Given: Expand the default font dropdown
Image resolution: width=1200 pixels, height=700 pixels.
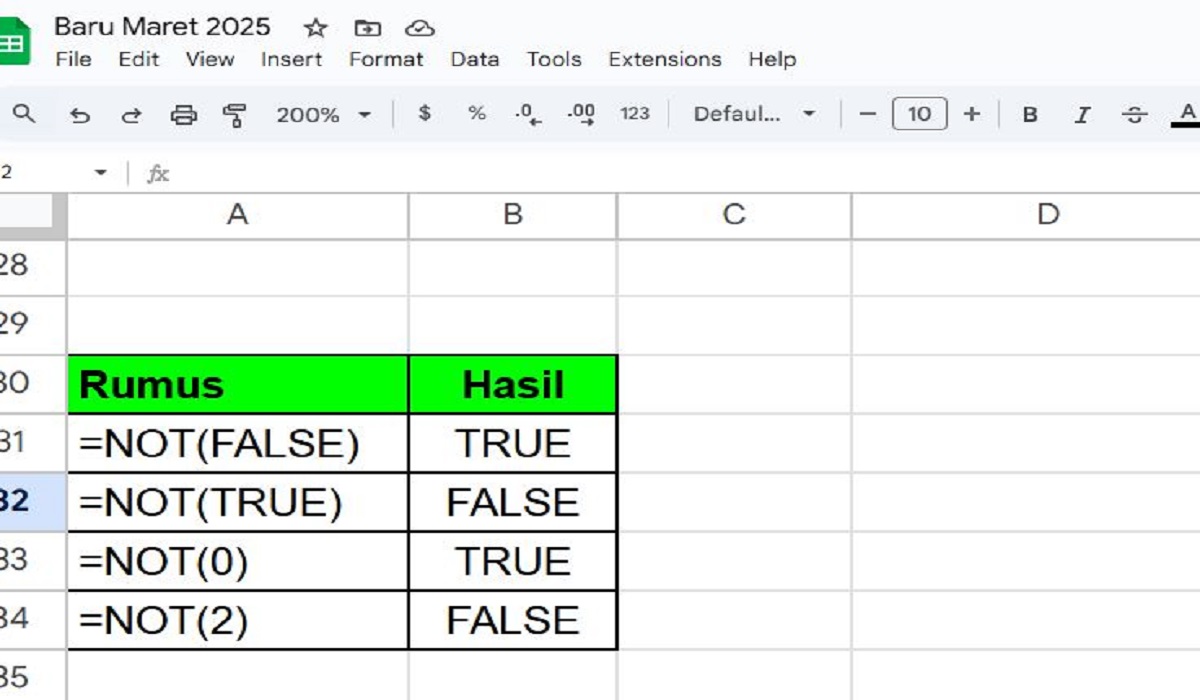Looking at the screenshot, I should click(754, 115).
